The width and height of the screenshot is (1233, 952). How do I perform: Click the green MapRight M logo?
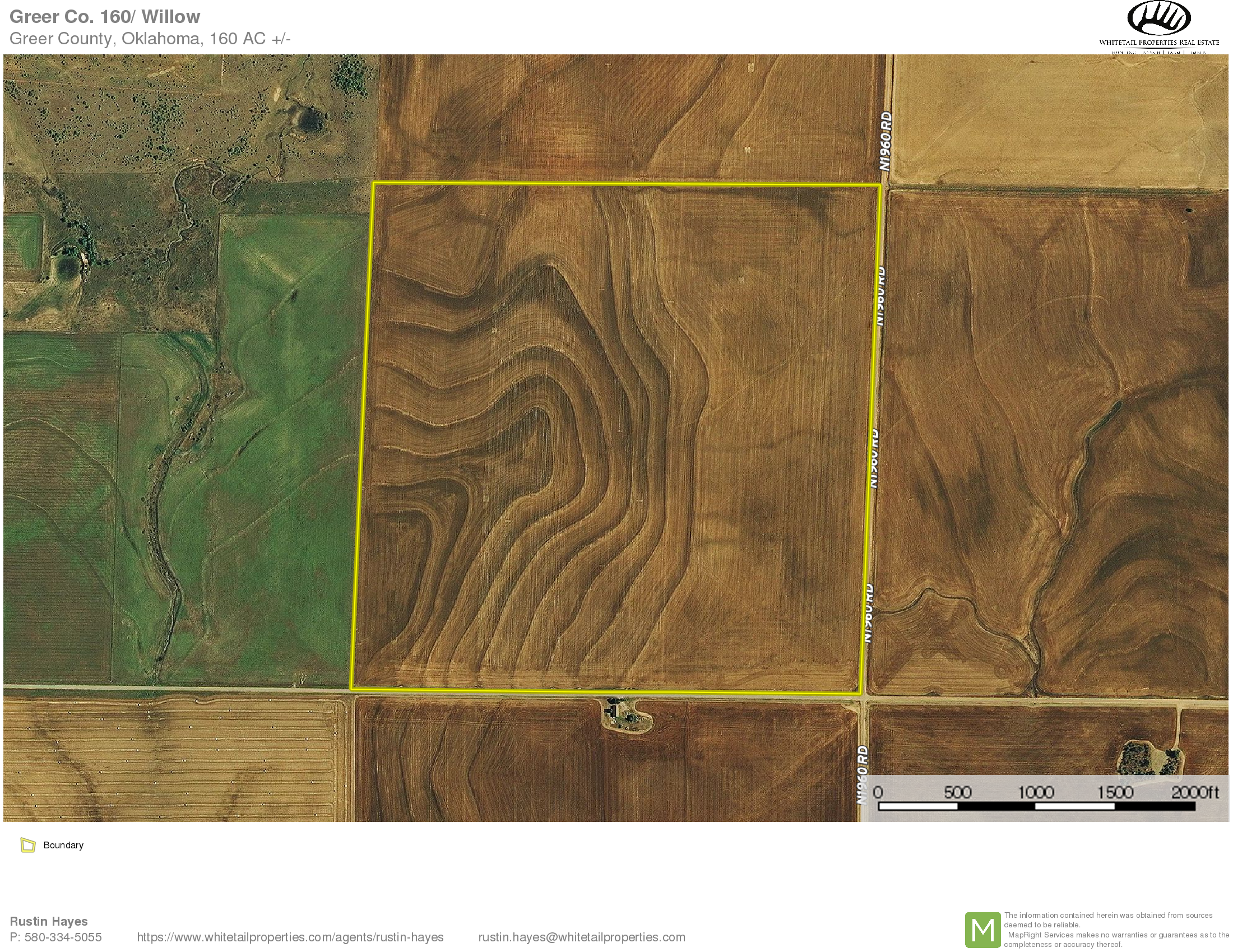(x=982, y=930)
